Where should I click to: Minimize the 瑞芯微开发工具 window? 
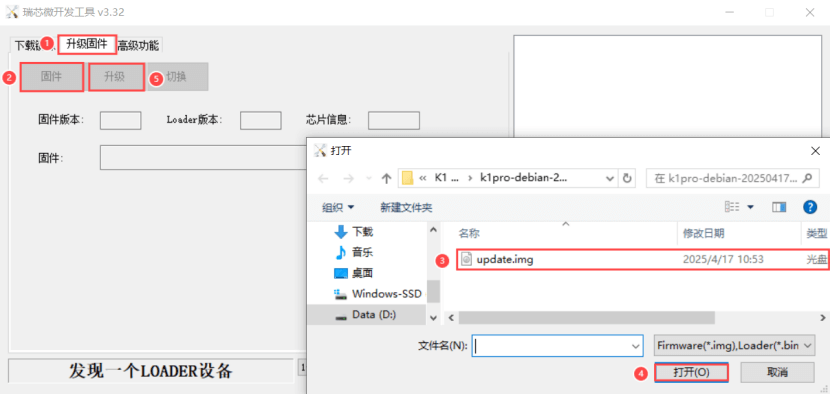[729, 12]
